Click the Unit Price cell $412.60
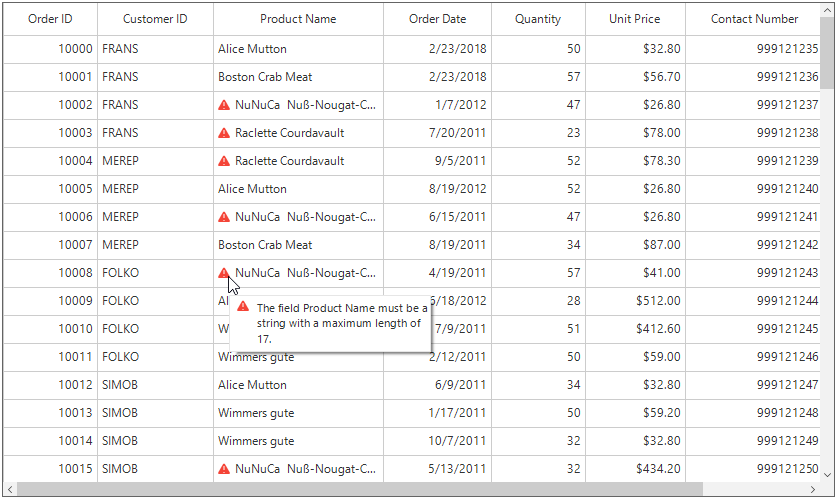Viewport: 835px width, 497px height. [635, 329]
